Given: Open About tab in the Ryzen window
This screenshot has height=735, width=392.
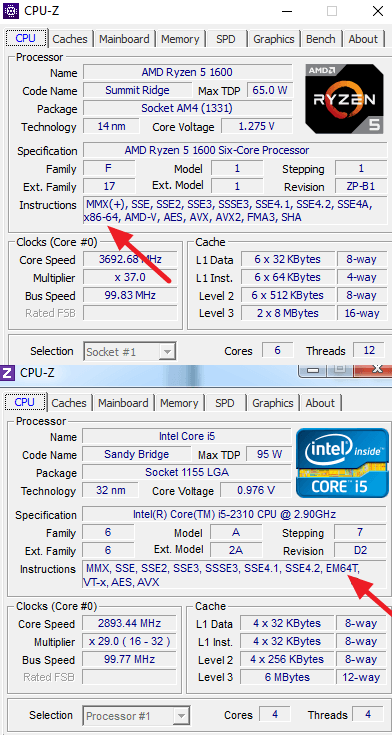Looking at the screenshot, I should click(363, 39).
